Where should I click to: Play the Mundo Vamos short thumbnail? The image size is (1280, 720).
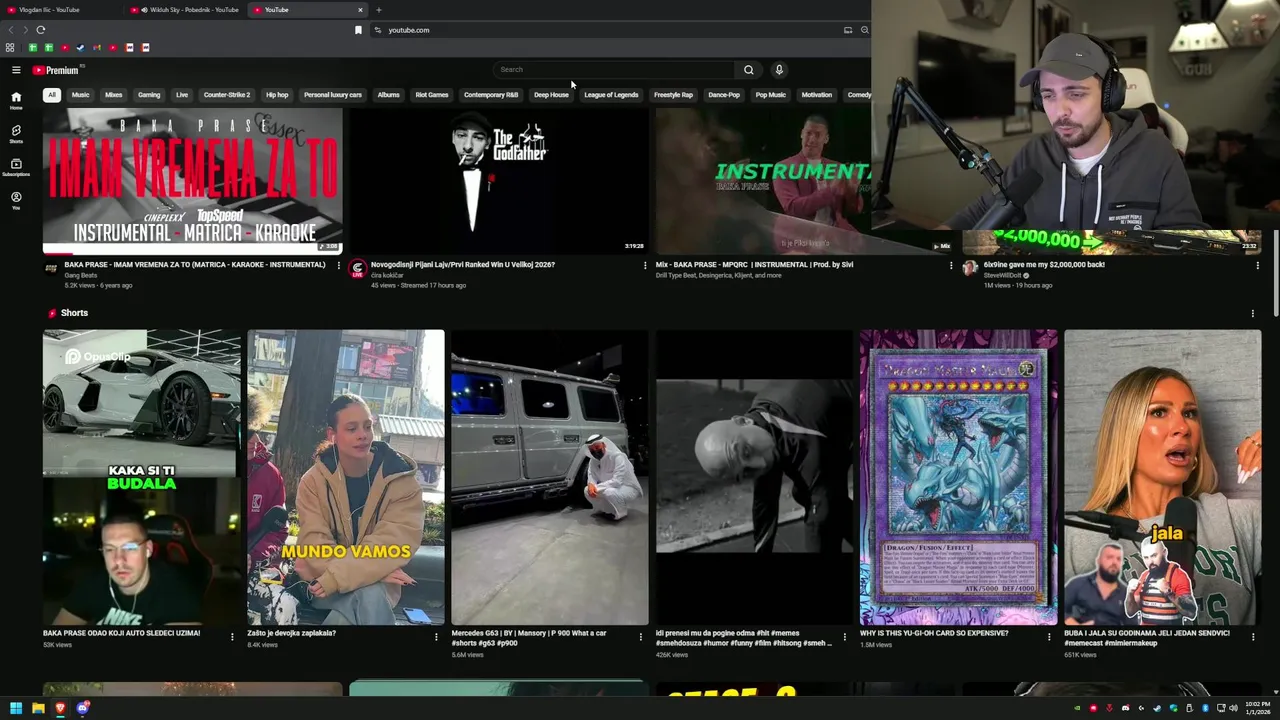tap(346, 477)
